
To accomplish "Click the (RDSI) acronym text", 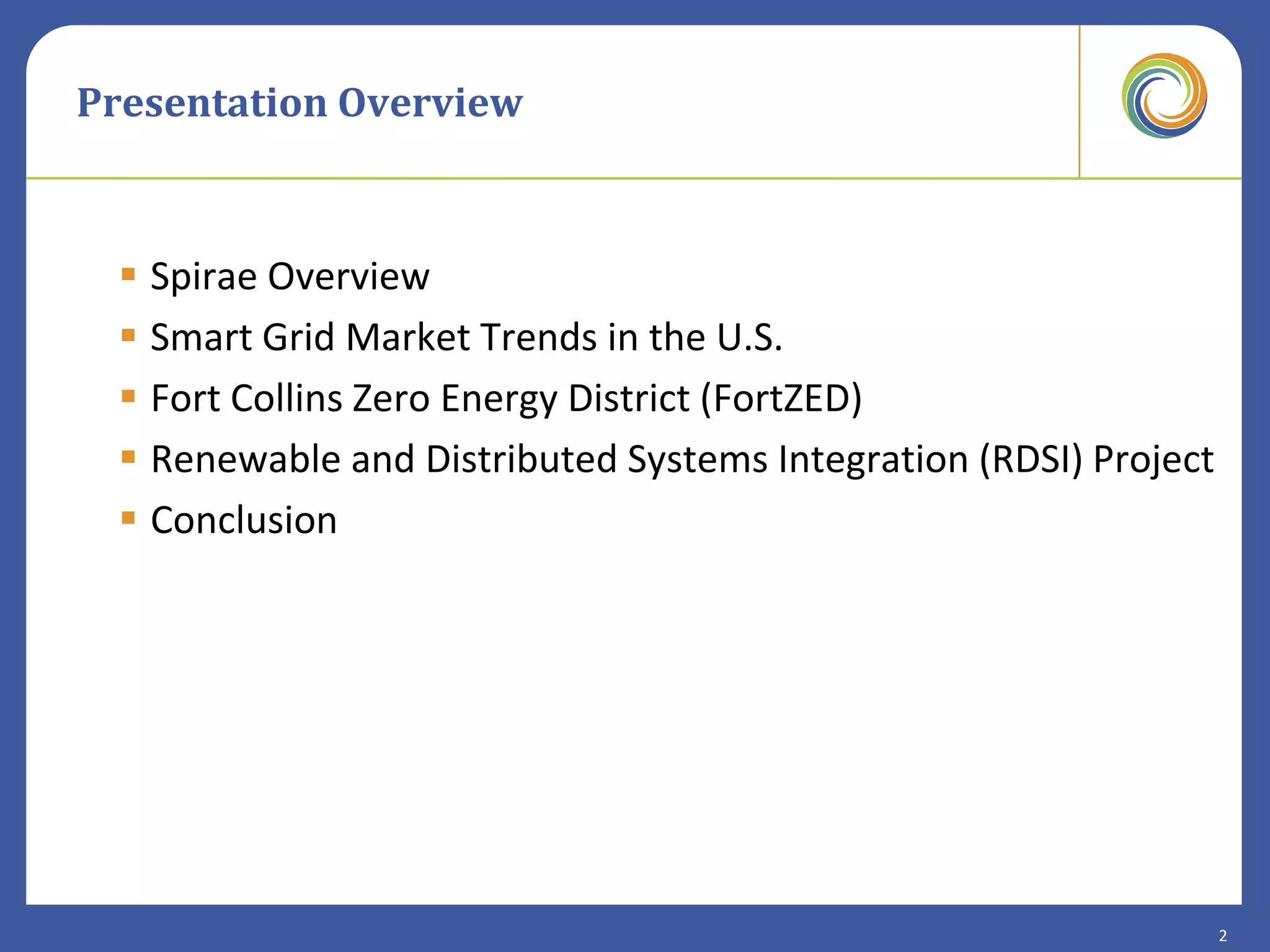I will click(x=1031, y=459).
